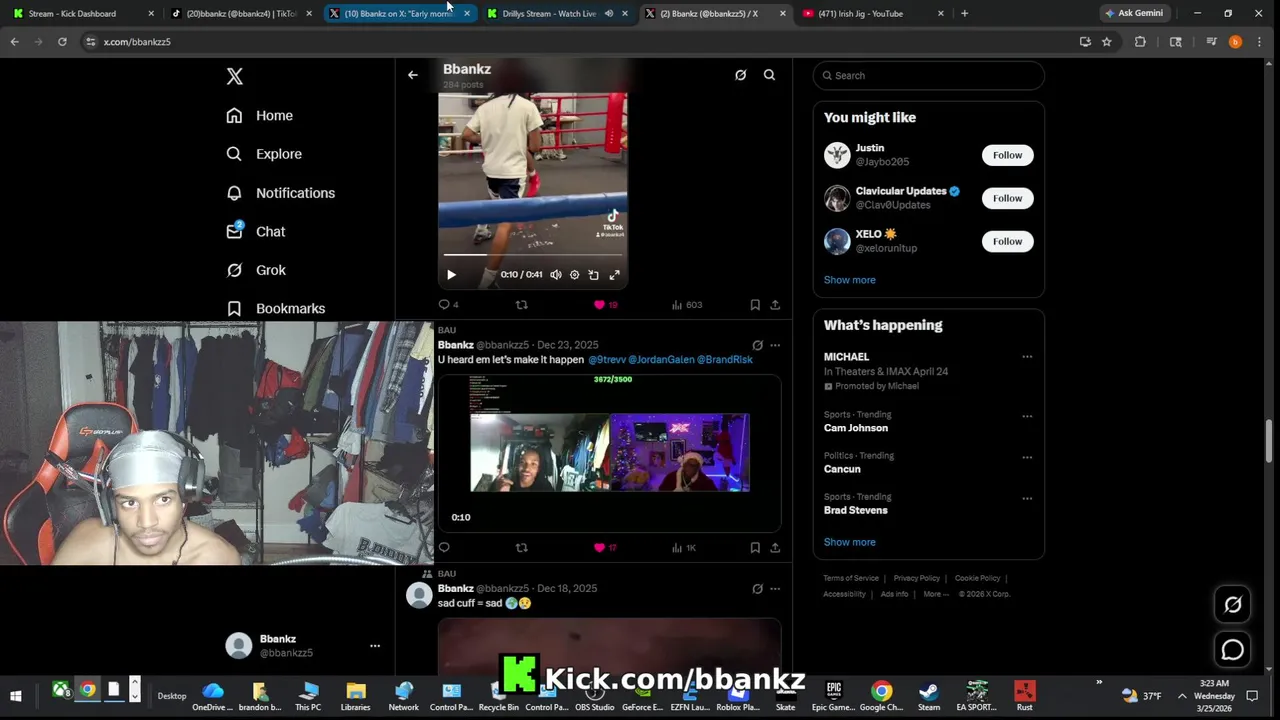1280x720 pixels.
Task: Click Show more under What's happening
Action: 849,542
